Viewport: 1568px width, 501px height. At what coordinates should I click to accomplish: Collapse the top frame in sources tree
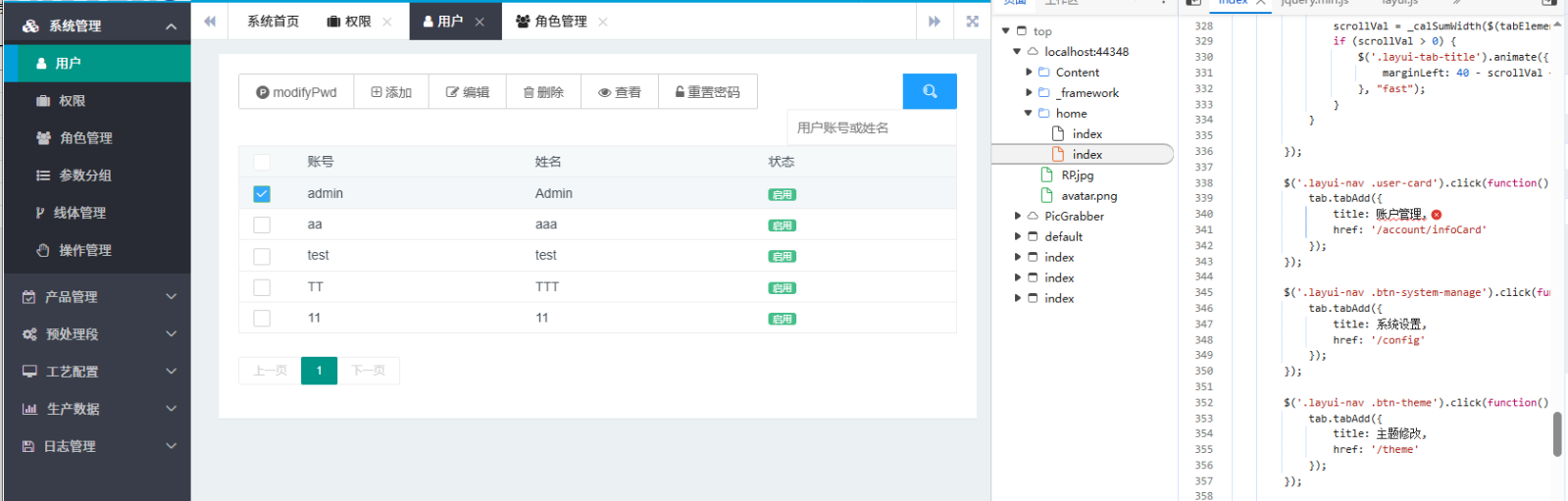(x=1005, y=31)
